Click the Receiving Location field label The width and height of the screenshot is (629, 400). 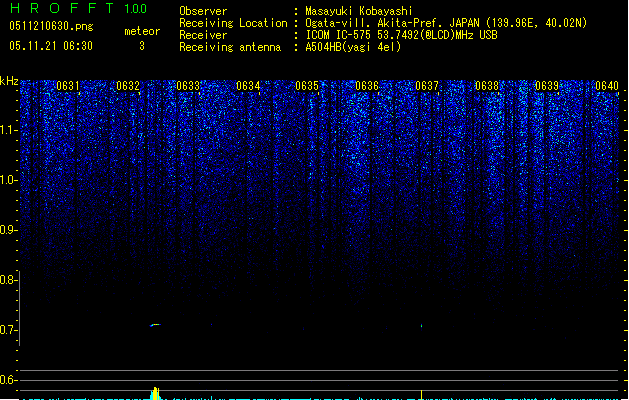(233, 23)
